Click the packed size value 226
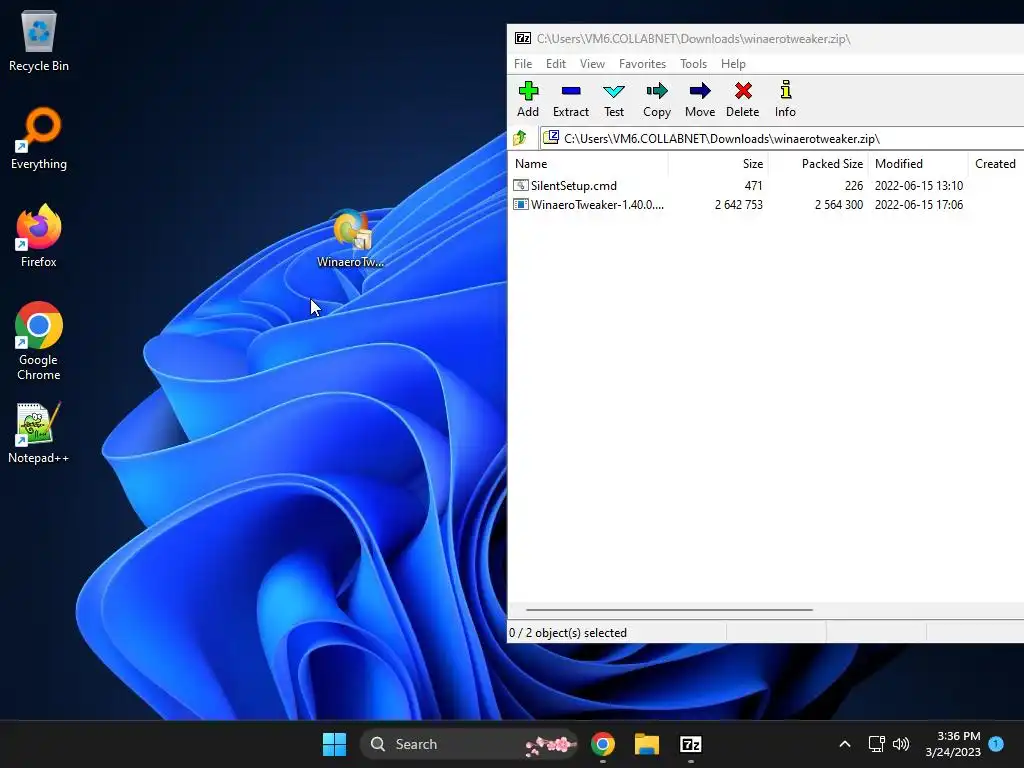The image size is (1024, 768). (854, 185)
